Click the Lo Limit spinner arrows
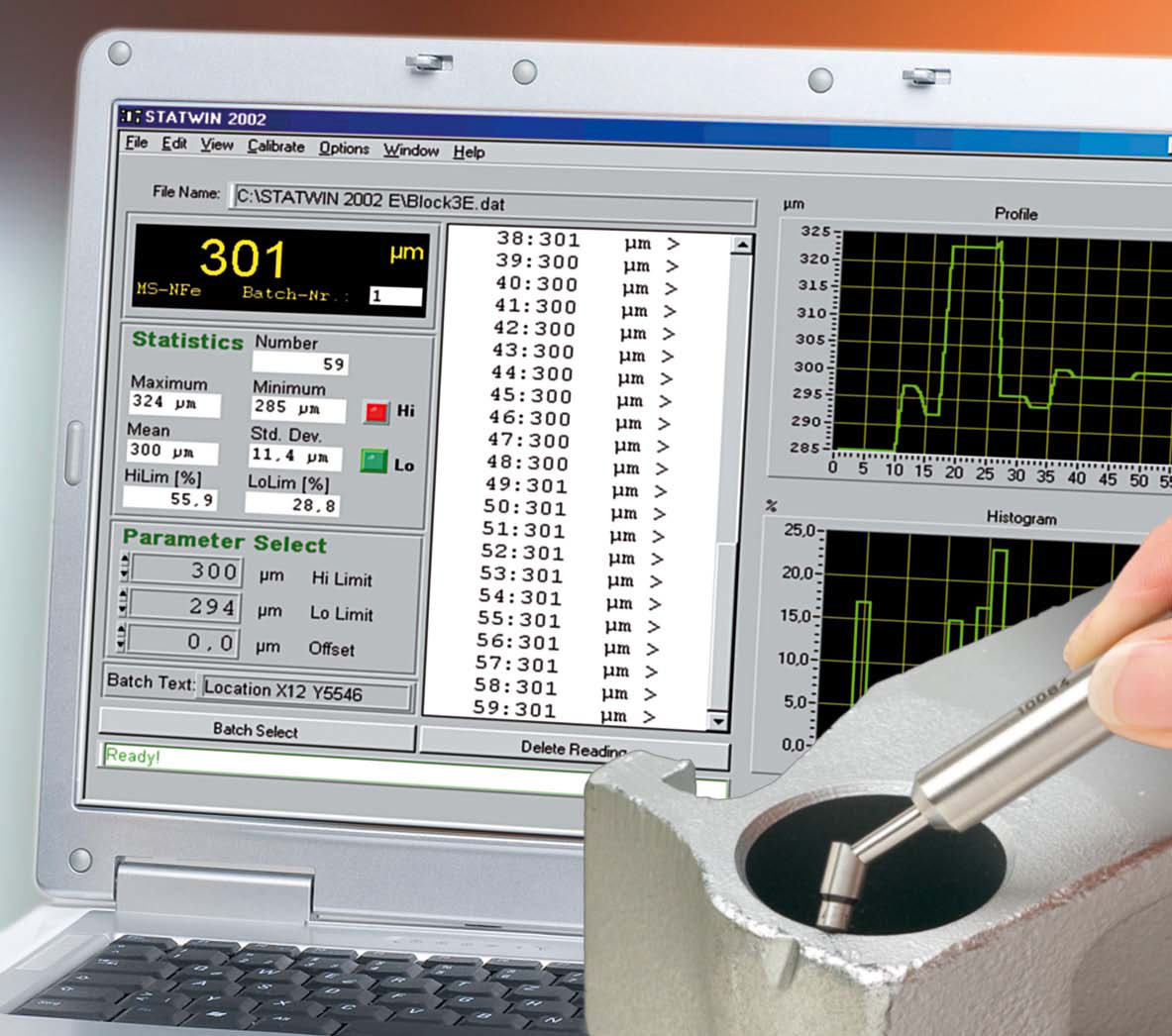Screen dimensions: 1172x1036 (123, 602)
